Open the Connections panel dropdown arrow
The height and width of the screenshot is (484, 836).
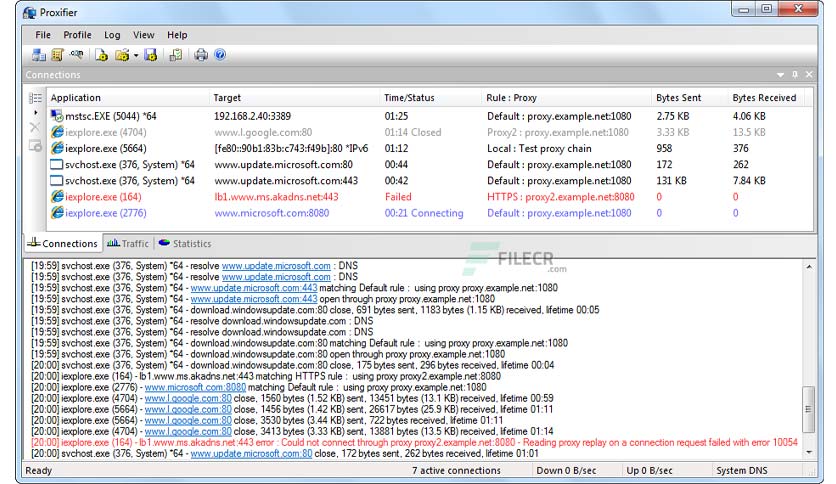click(x=781, y=75)
